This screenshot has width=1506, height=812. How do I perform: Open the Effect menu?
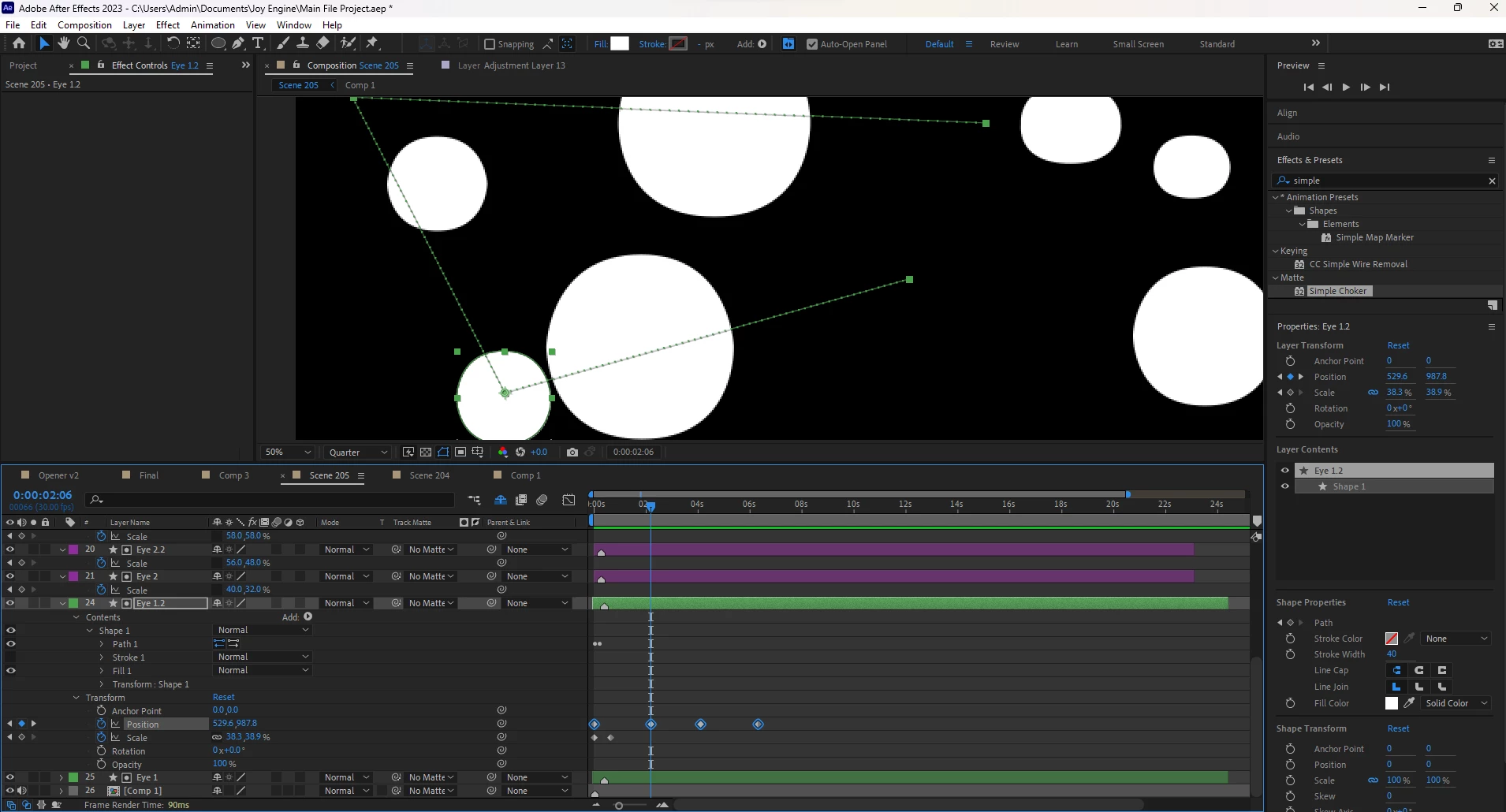pyautogui.click(x=168, y=24)
